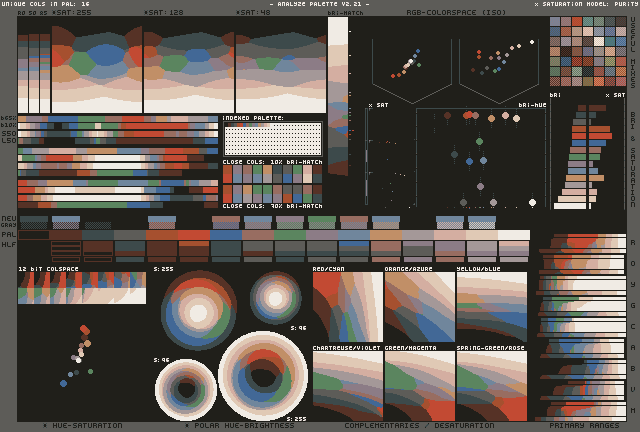Click the 'Indexed Palette:' label
The width and height of the screenshot is (640, 432).
click(x=253, y=118)
